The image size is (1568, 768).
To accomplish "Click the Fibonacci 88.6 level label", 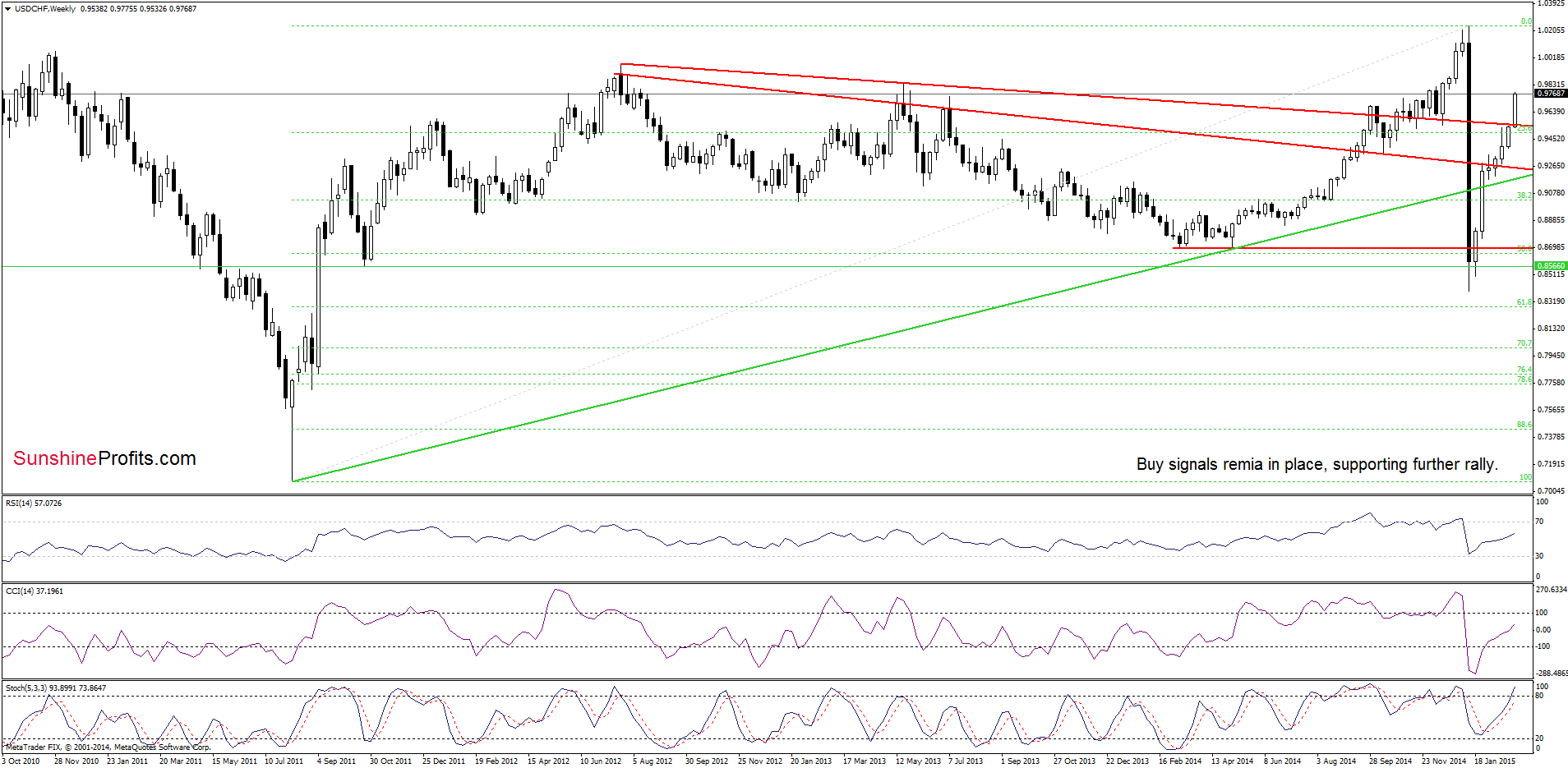I will tap(1524, 425).
